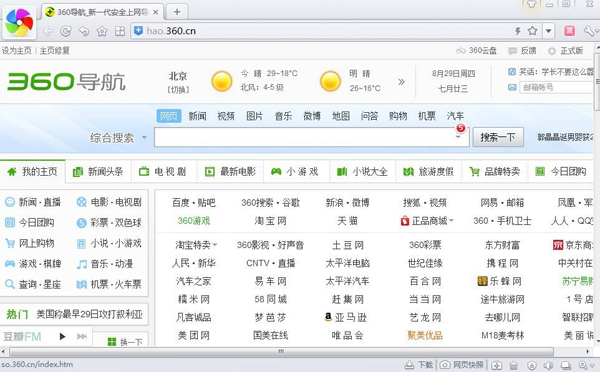Open the 今日团购 tab
The height and width of the screenshot is (372, 600).
[x=561, y=172]
